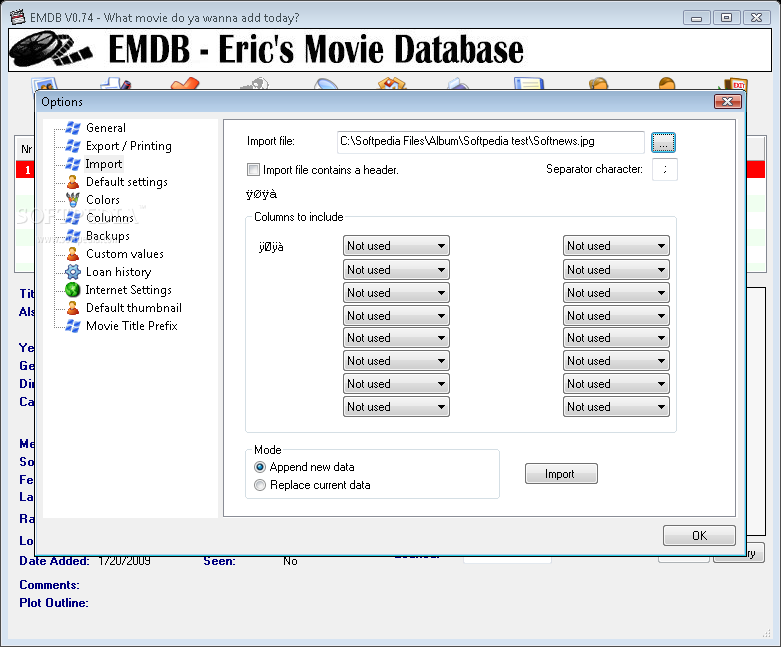Click the Default settings person icon
781x647 pixels.
(73, 182)
